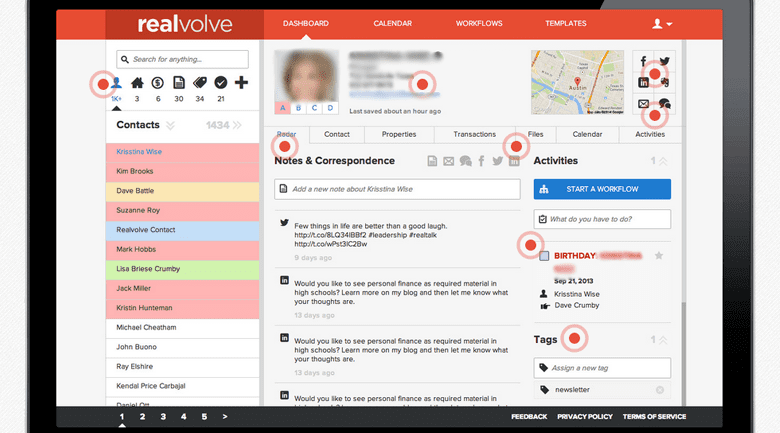Click the Facebook icon beside the map
This screenshot has width=780, height=433.
[x=643, y=61]
